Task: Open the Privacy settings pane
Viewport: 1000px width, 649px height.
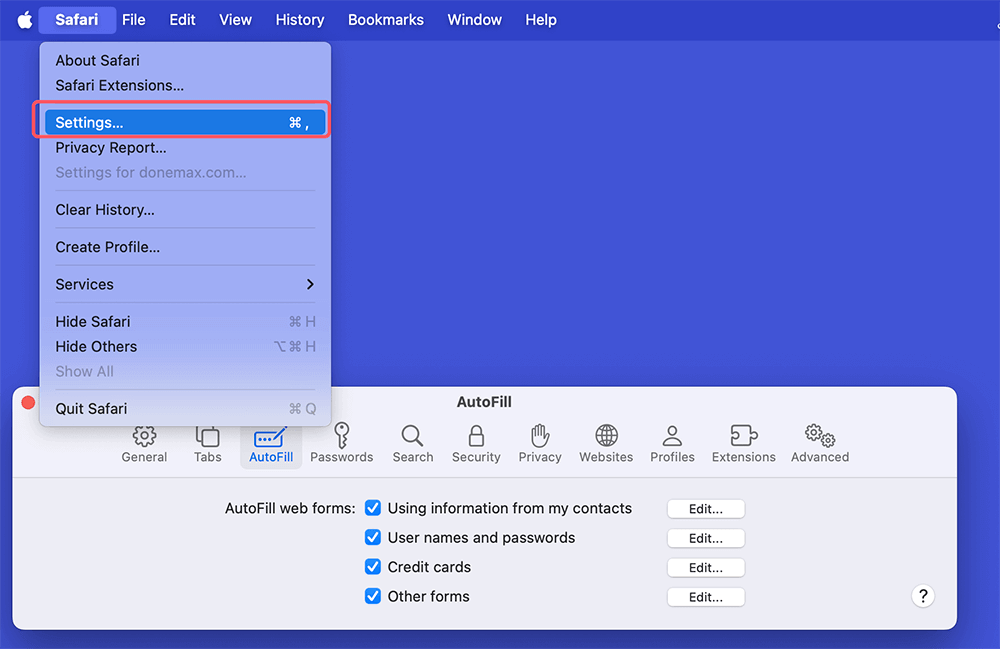Action: tap(539, 443)
